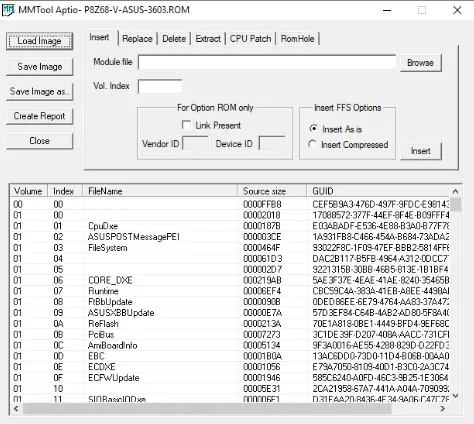Screen dimensions: 474x424
Task: Select the Insert As is option
Action: click(313, 129)
